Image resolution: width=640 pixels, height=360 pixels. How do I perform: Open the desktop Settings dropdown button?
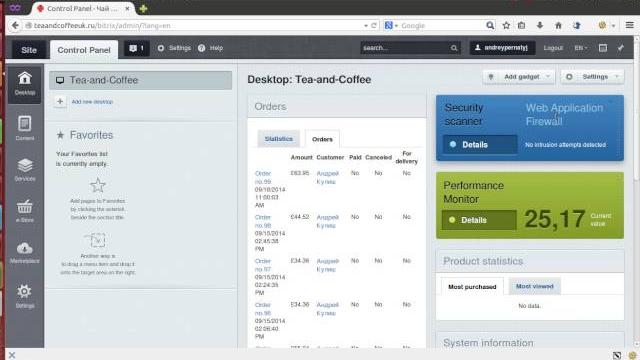(x=593, y=77)
